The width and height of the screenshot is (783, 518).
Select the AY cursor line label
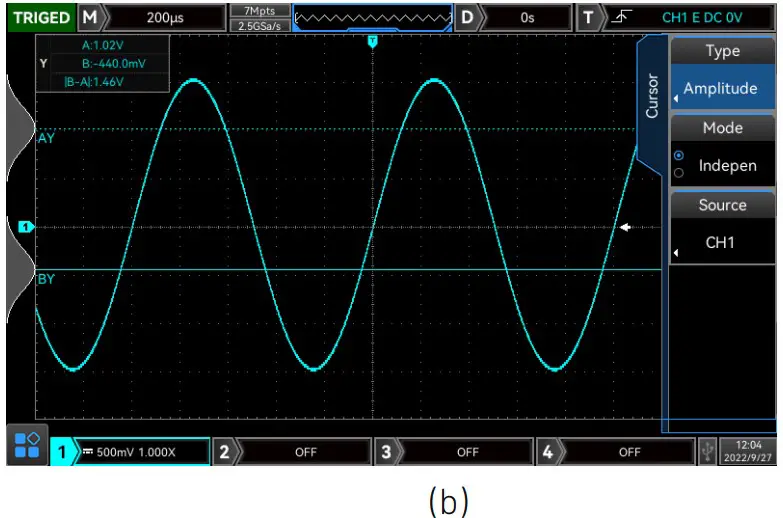click(46, 138)
